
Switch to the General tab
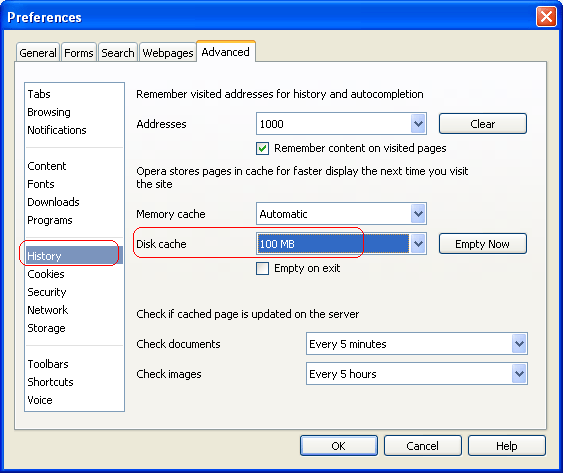38,53
